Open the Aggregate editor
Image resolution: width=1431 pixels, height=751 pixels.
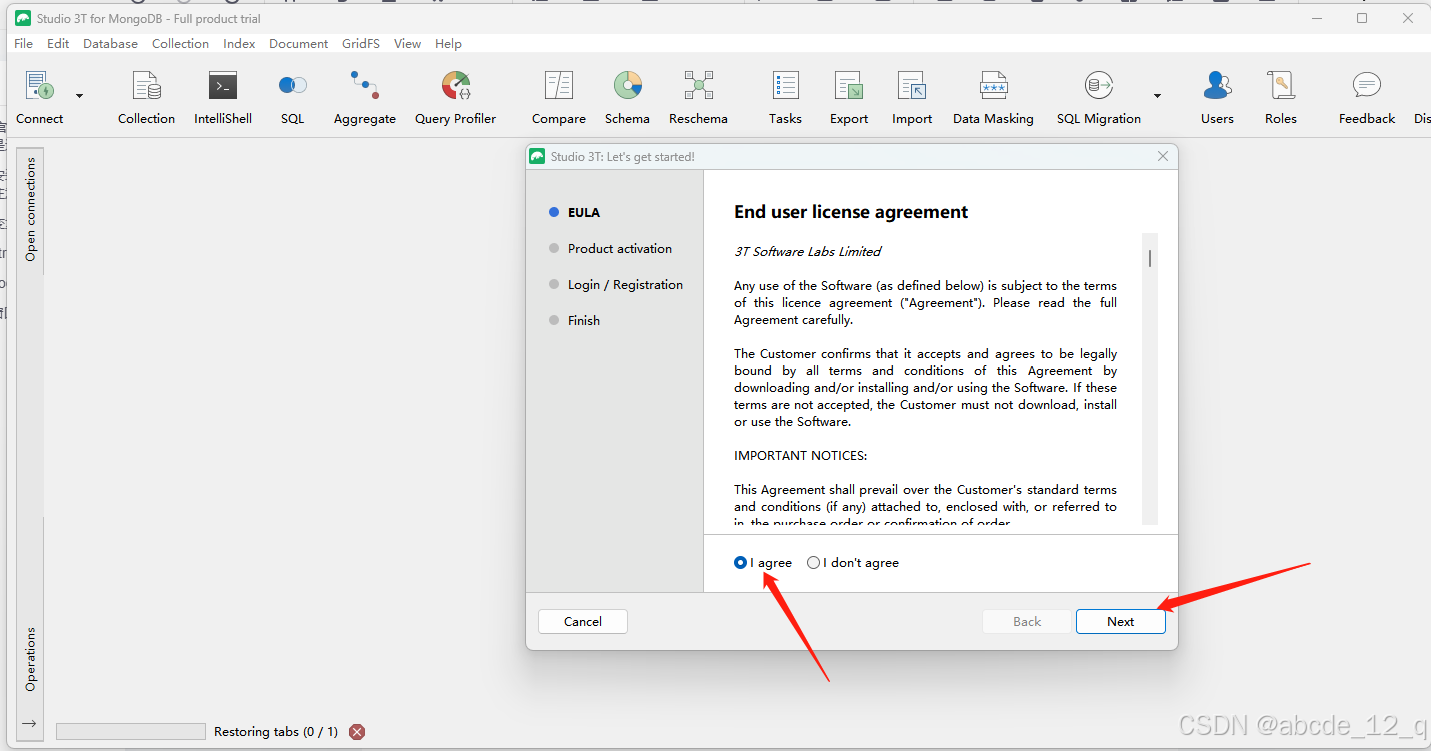click(365, 98)
